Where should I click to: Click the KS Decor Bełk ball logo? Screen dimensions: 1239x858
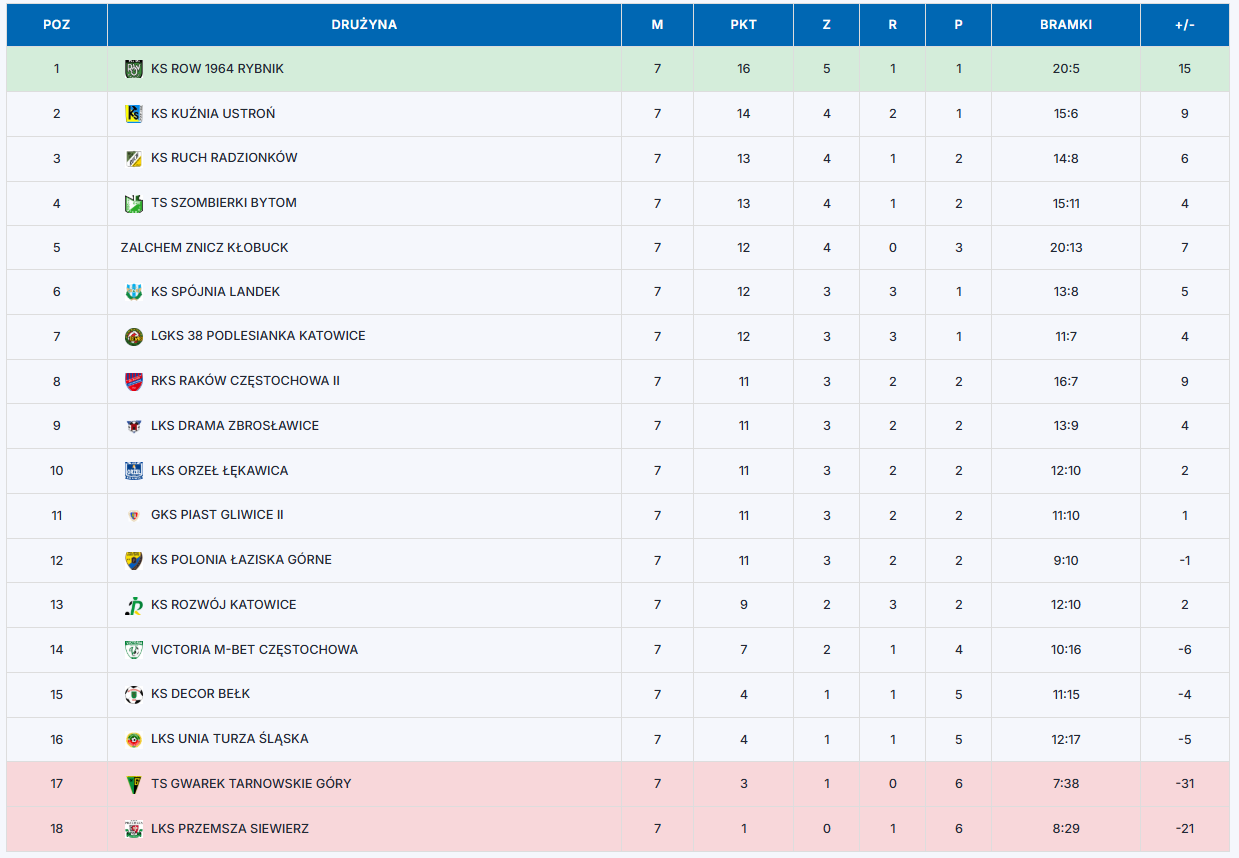click(x=133, y=694)
